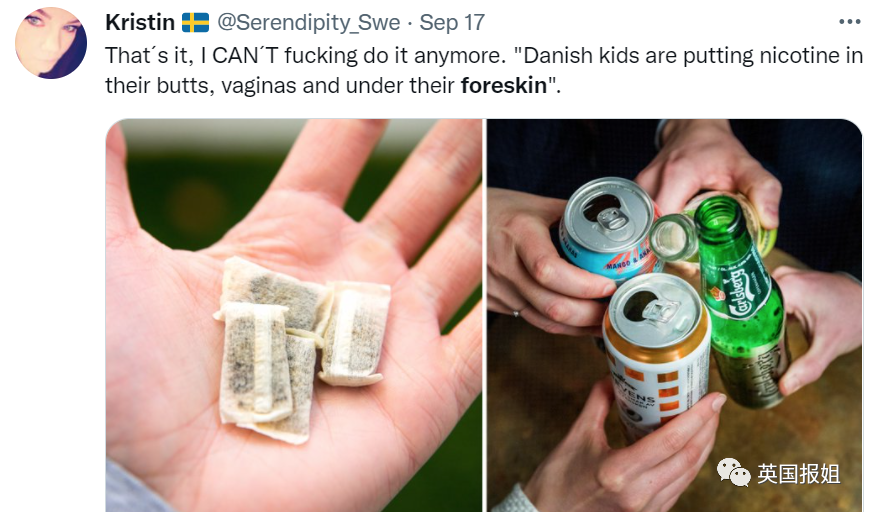Click the blue Mango can in photo

pos(608,232)
